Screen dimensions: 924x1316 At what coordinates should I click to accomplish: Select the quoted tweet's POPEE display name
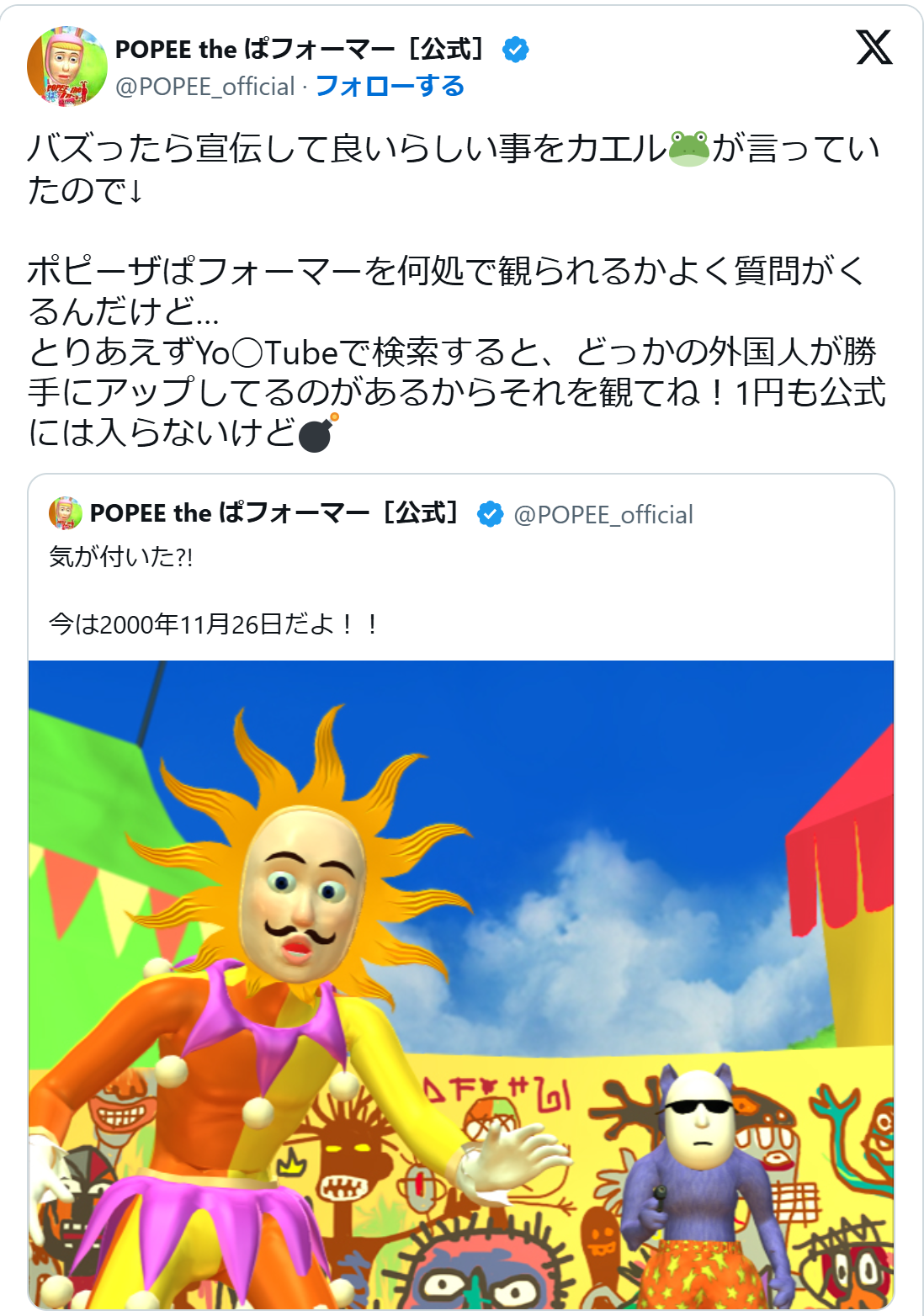274,513
